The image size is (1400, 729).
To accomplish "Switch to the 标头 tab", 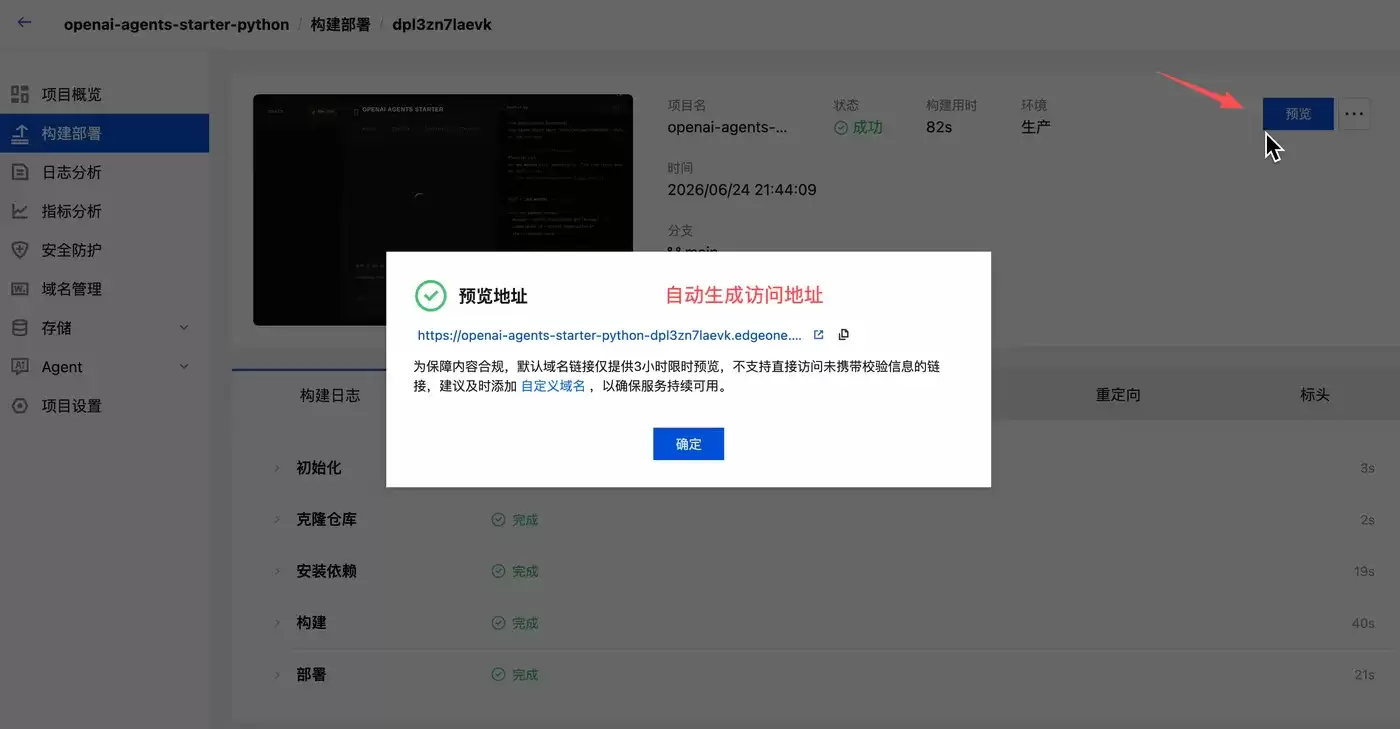I will (x=1315, y=395).
